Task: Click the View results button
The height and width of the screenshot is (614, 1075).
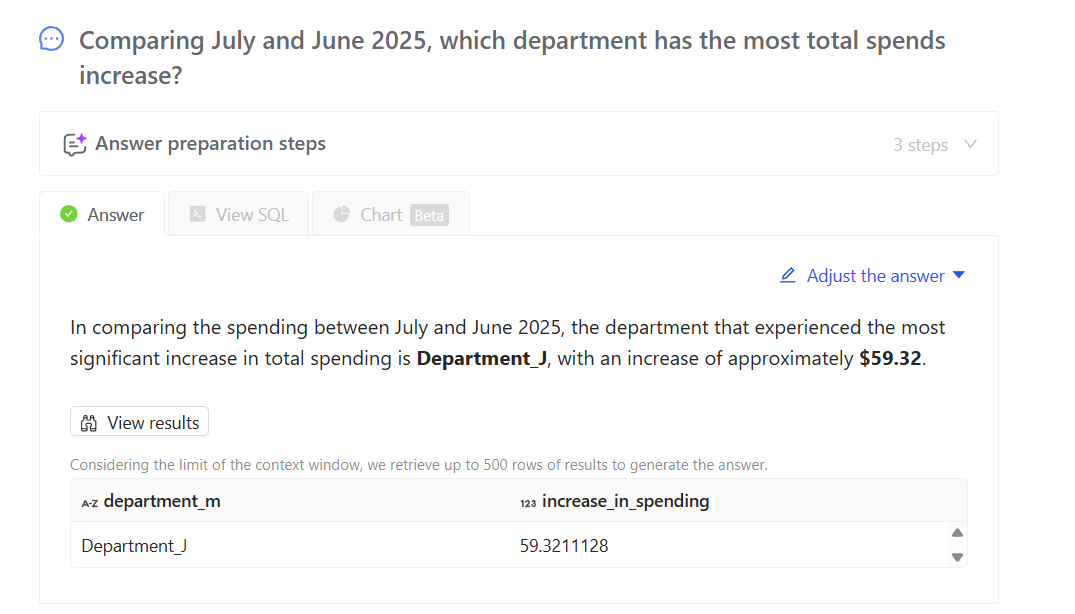Action: pyautogui.click(x=139, y=422)
